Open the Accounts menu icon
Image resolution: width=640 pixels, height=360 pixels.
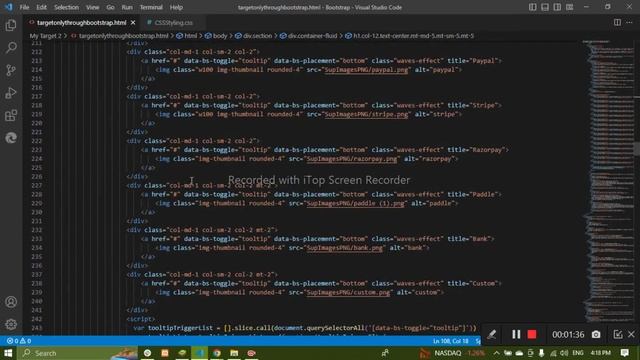point(11,302)
